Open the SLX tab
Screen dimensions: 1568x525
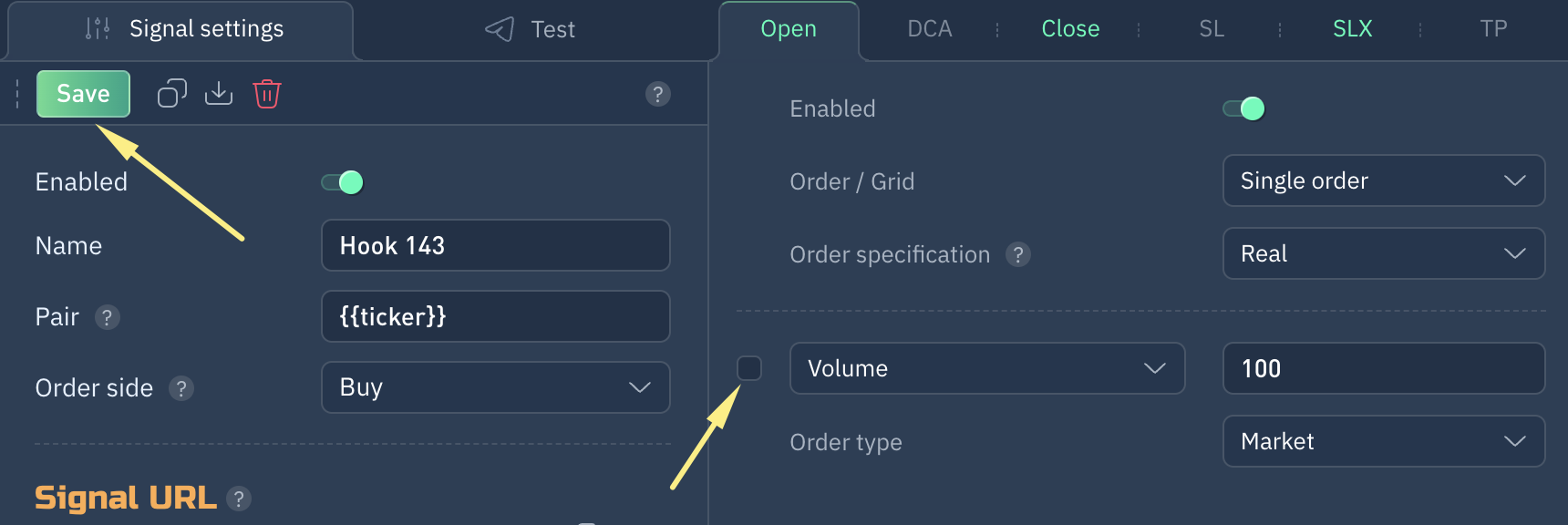coord(1352,29)
